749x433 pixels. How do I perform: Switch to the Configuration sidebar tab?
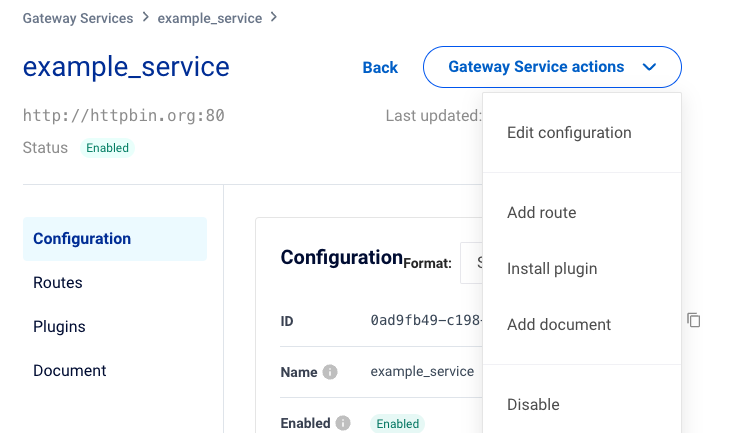coord(82,239)
